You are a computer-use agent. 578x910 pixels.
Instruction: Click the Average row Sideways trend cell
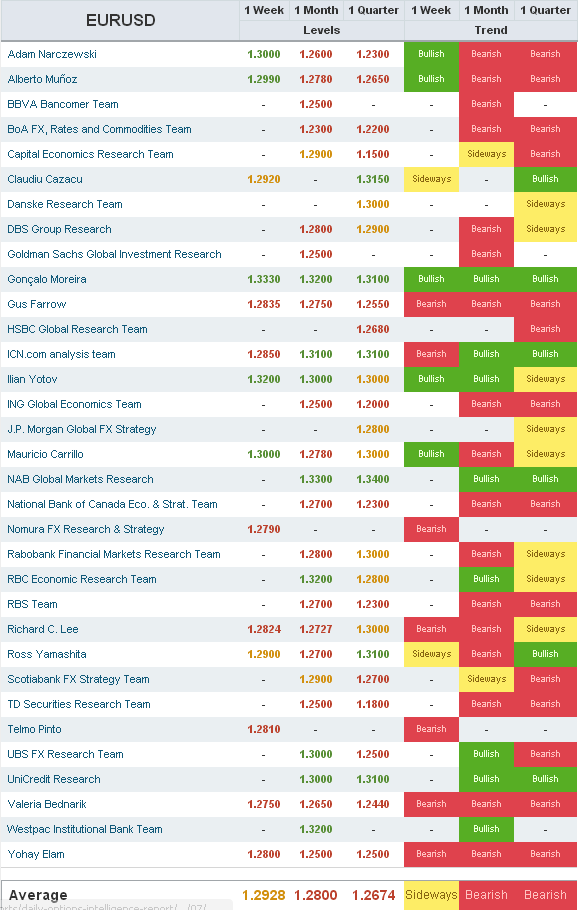click(x=432, y=894)
